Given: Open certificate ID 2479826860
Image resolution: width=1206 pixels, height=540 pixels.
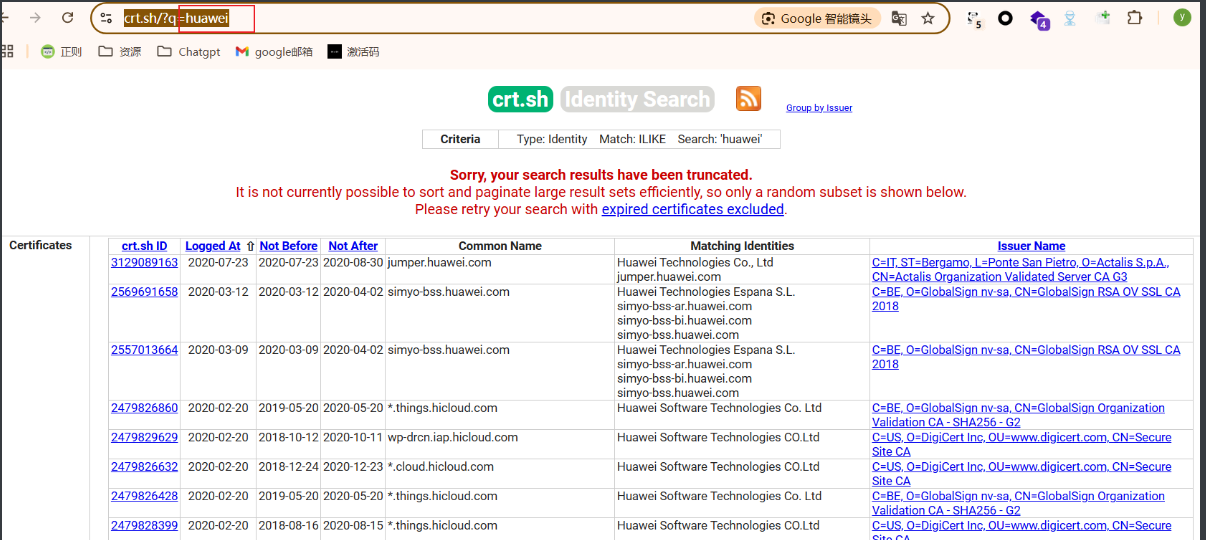Looking at the screenshot, I should (x=144, y=408).
